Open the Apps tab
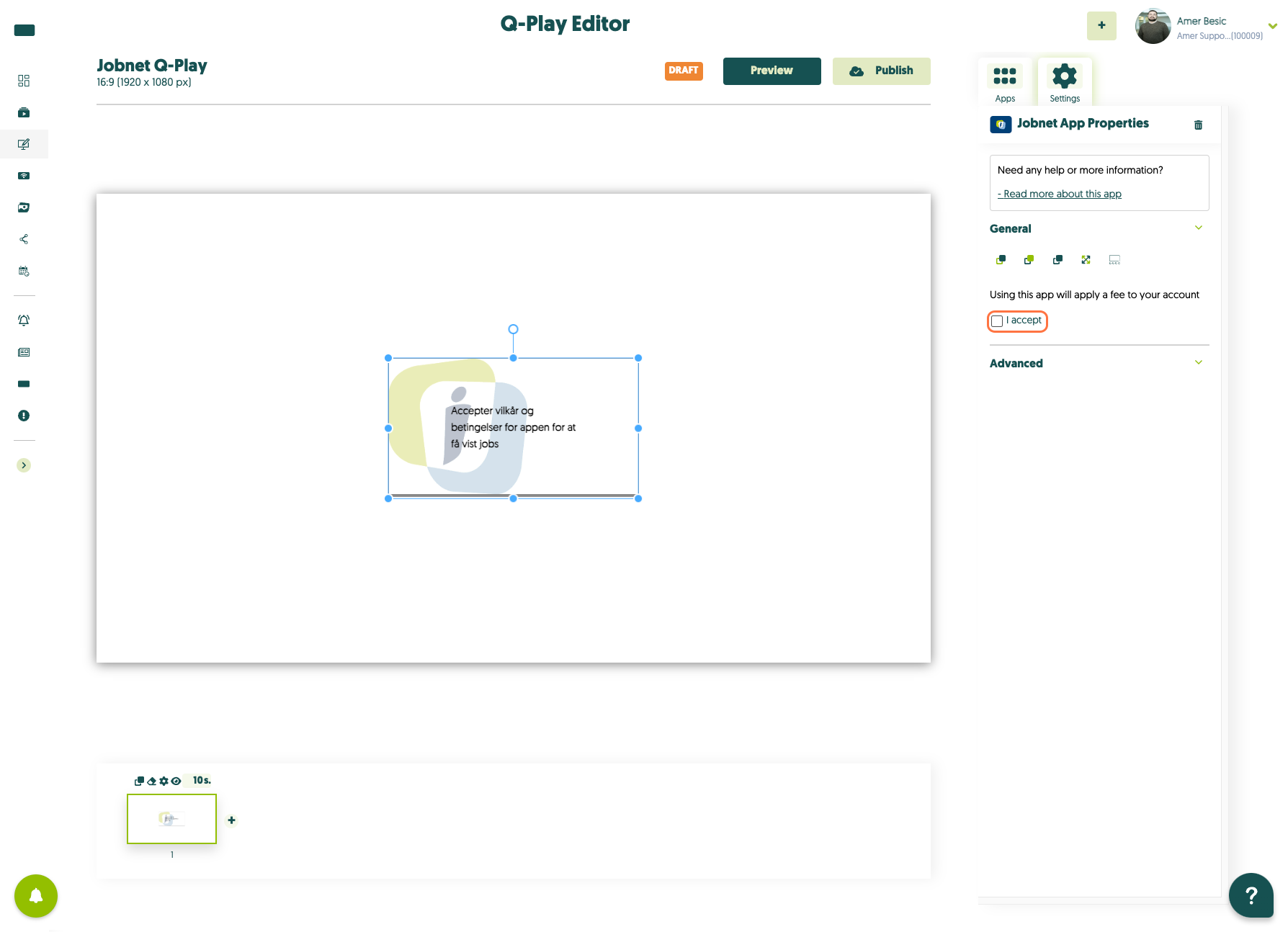Screen dimensions: 1288x932 (1005, 83)
